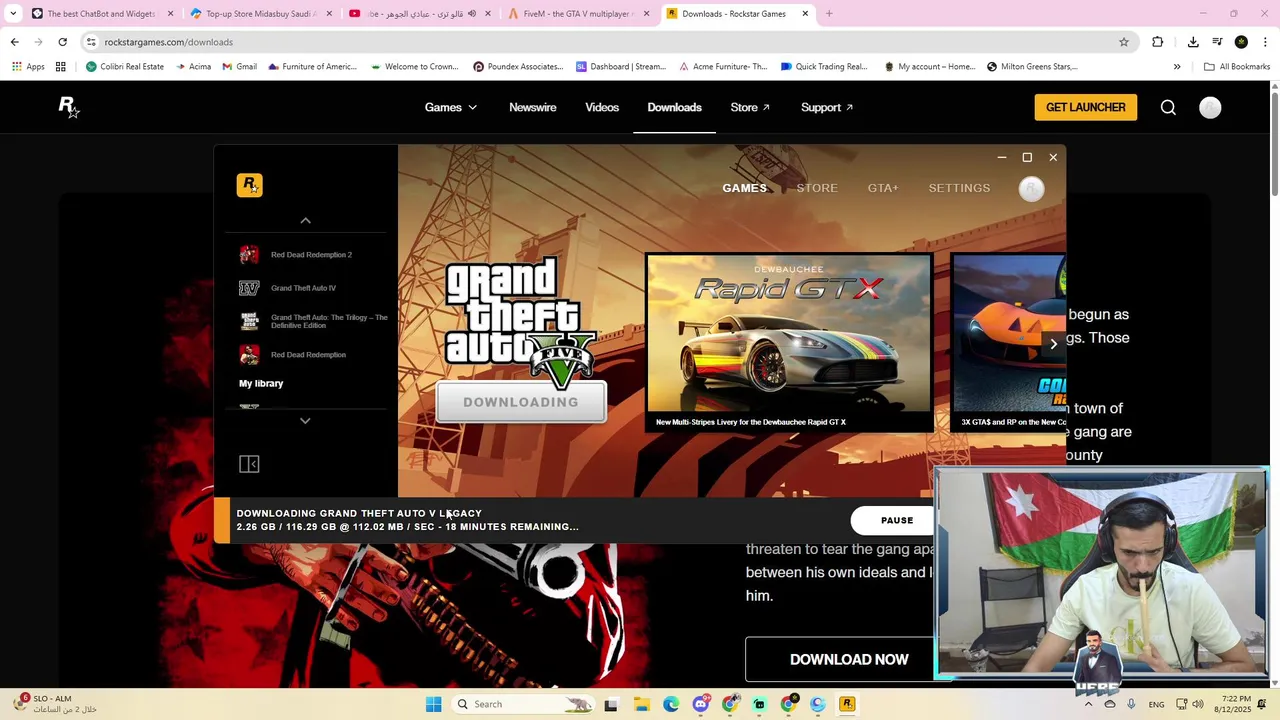This screenshot has height=720, width=1280.
Task: Collapse the launcher sidebar panel icon
Action: [249, 464]
